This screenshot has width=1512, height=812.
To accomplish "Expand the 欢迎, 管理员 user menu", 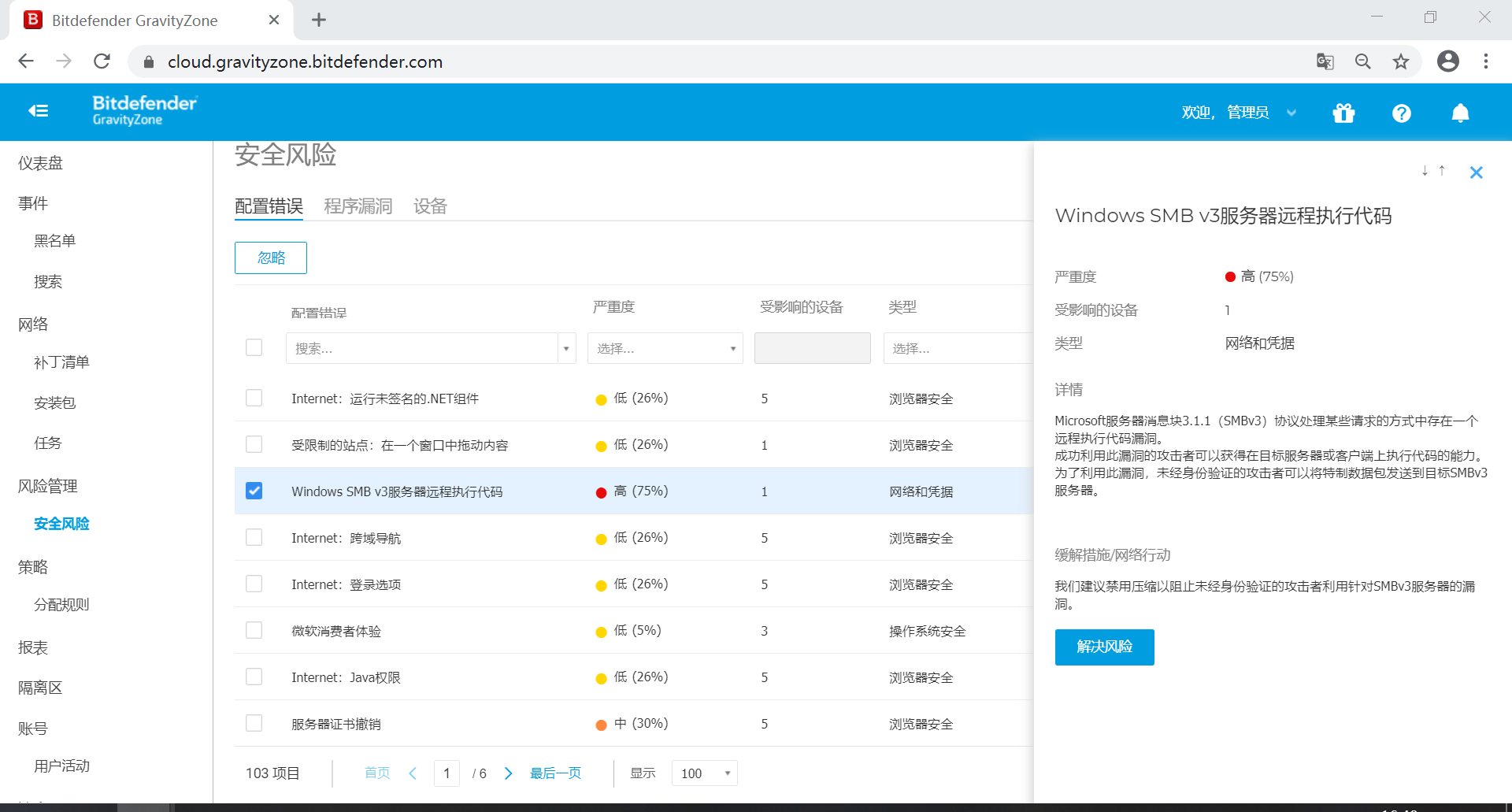I will pyautogui.click(x=1238, y=113).
